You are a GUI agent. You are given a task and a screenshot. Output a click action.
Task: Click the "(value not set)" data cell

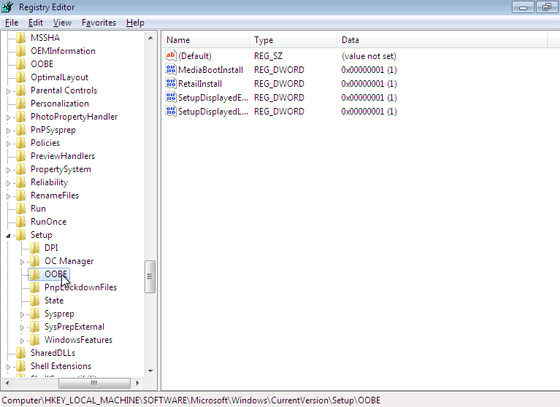(369, 56)
